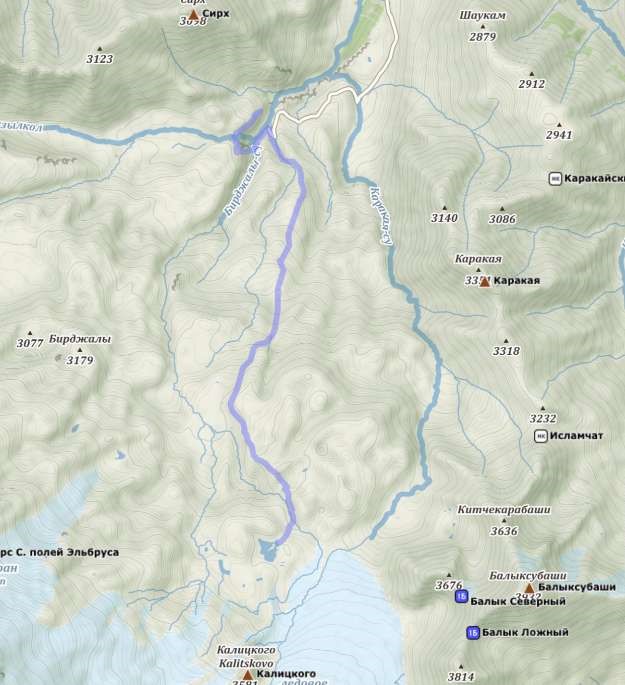The height and width of the screenshot is (685, 625).
Task: Open the Каракайский pass marker icon
Action: 555,179
